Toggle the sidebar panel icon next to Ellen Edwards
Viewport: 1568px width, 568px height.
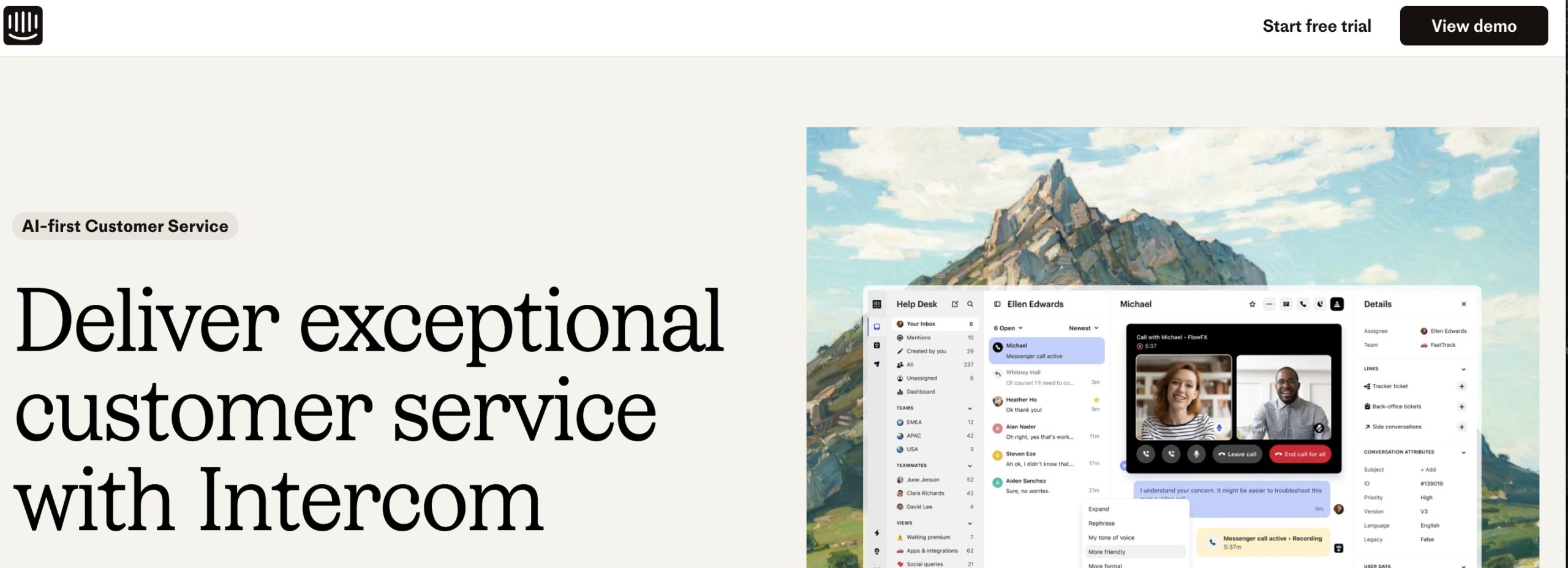pos(997,304)
